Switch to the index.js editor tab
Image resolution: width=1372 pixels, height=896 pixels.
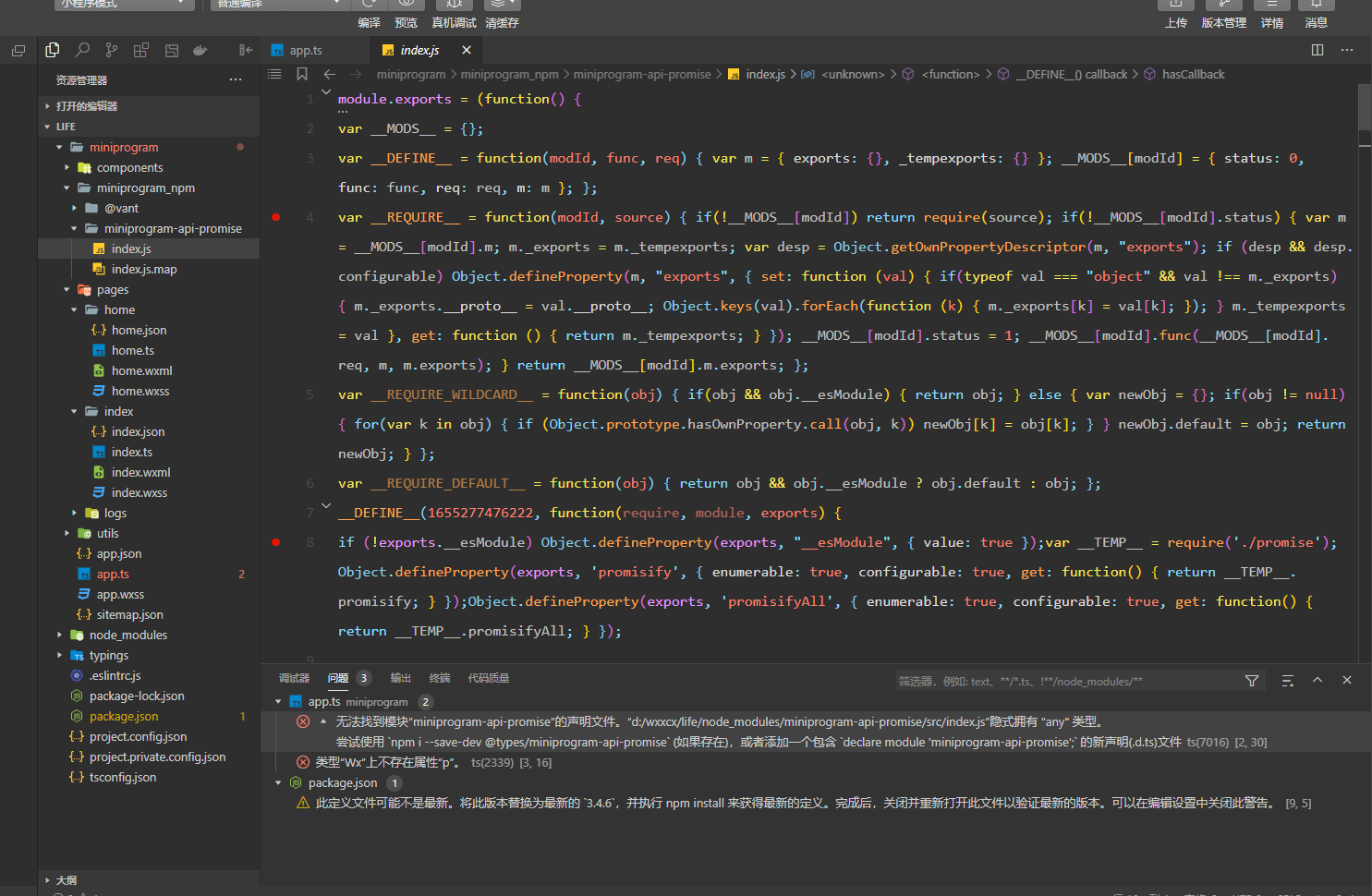pos(426,50)
